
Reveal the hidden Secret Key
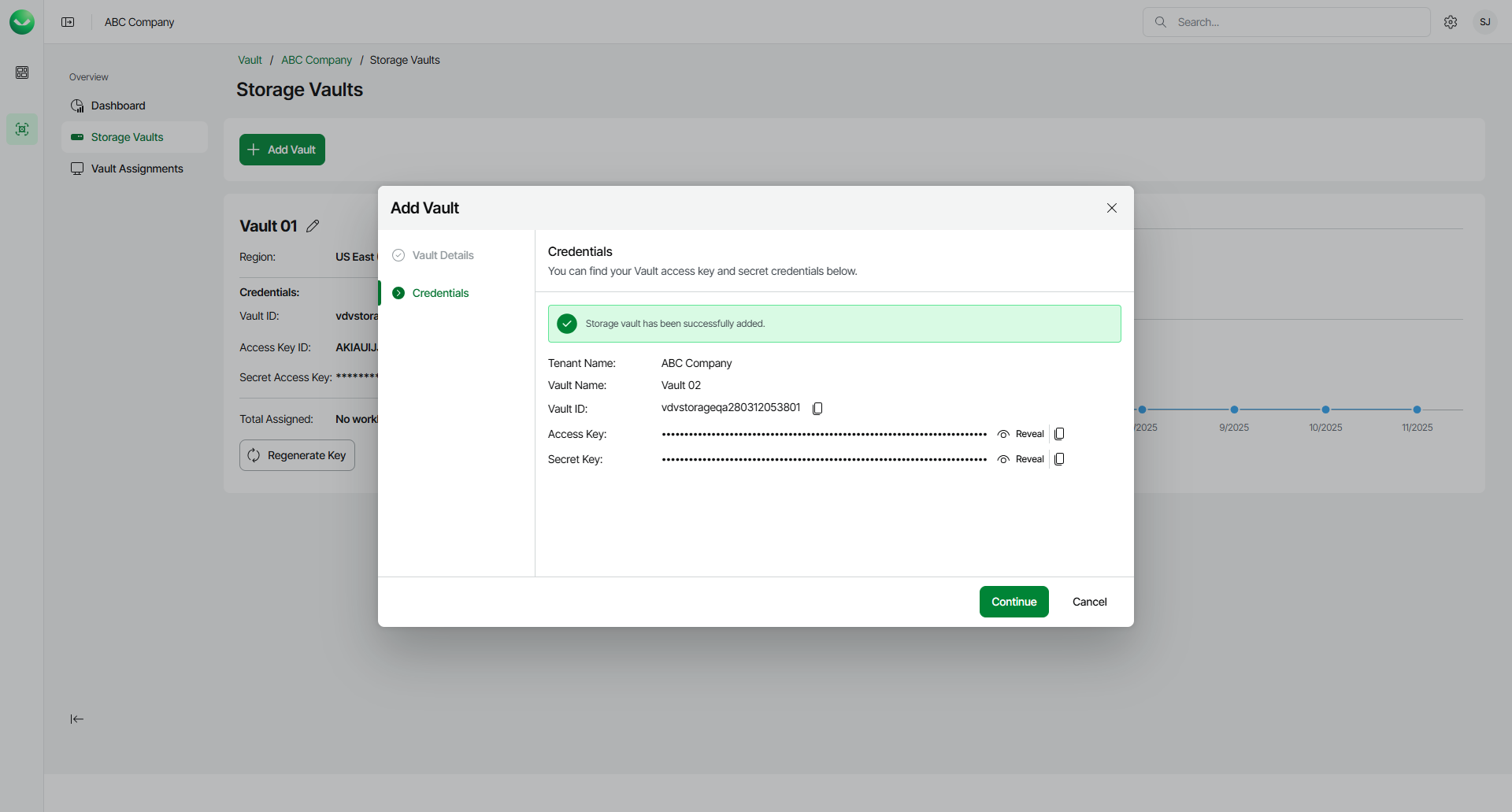(1021, 459)
